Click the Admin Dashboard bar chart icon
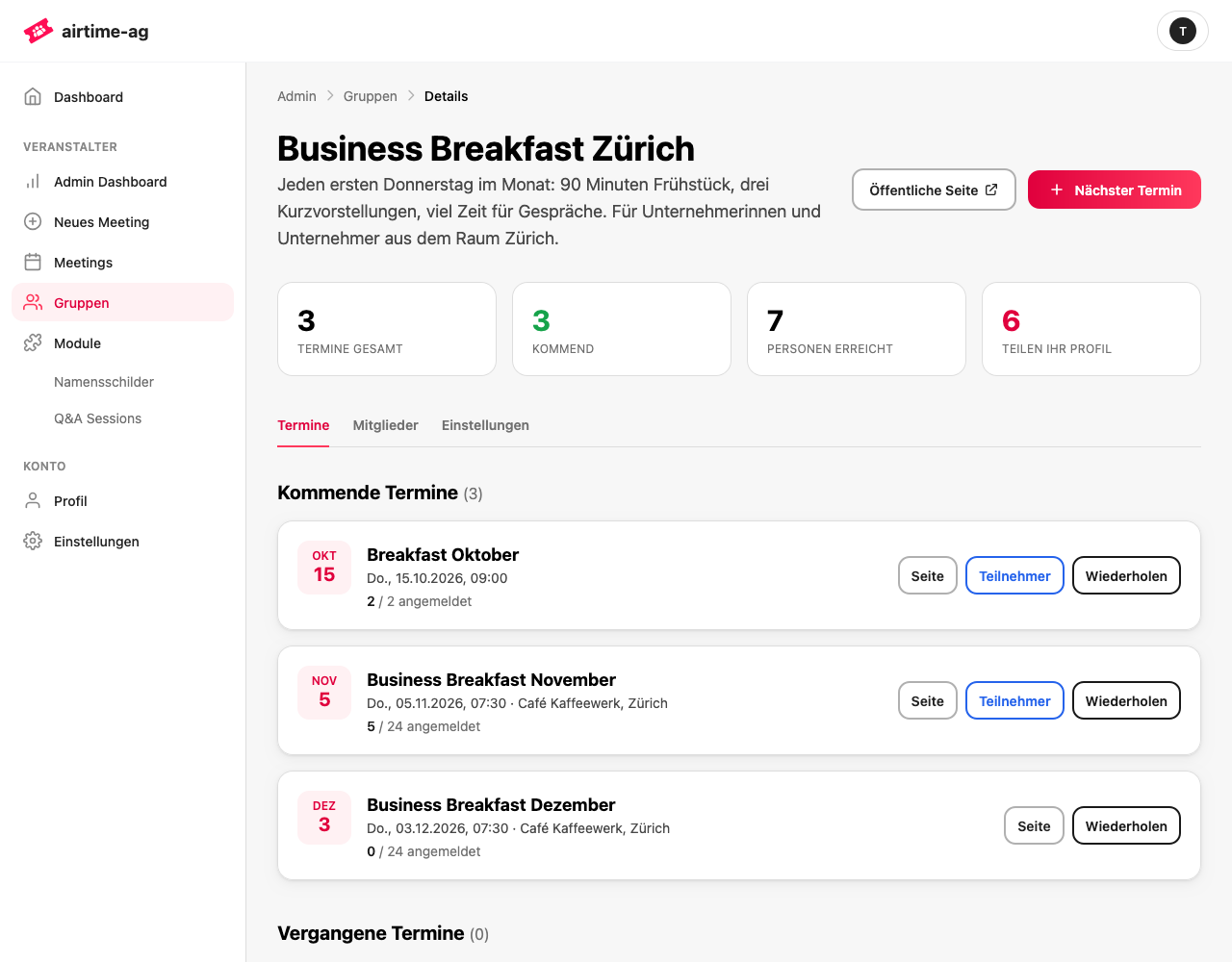This screenshot has height=962, width=1232. [x=33, y=181]
